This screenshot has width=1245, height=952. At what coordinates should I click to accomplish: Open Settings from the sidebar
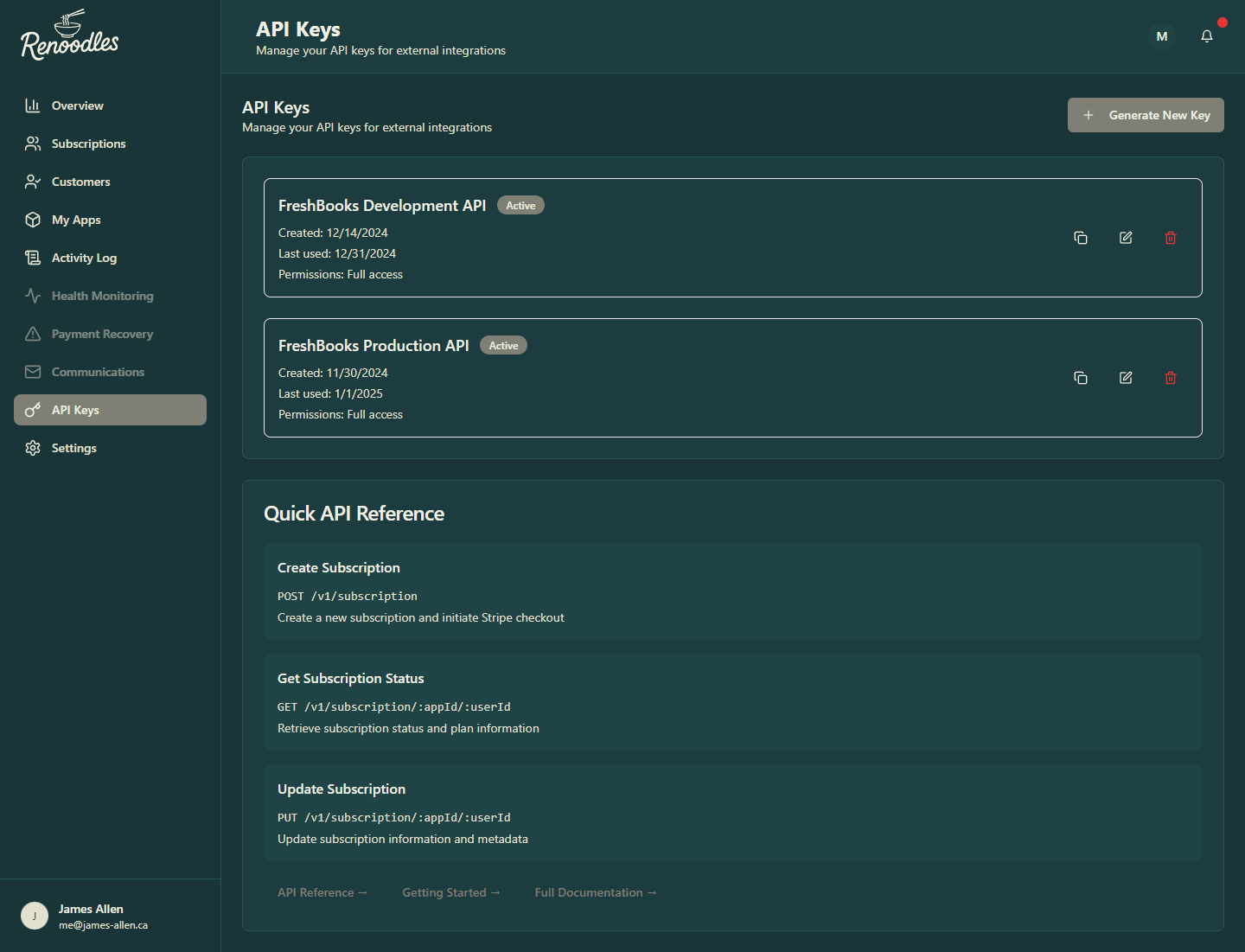point(73,448)
